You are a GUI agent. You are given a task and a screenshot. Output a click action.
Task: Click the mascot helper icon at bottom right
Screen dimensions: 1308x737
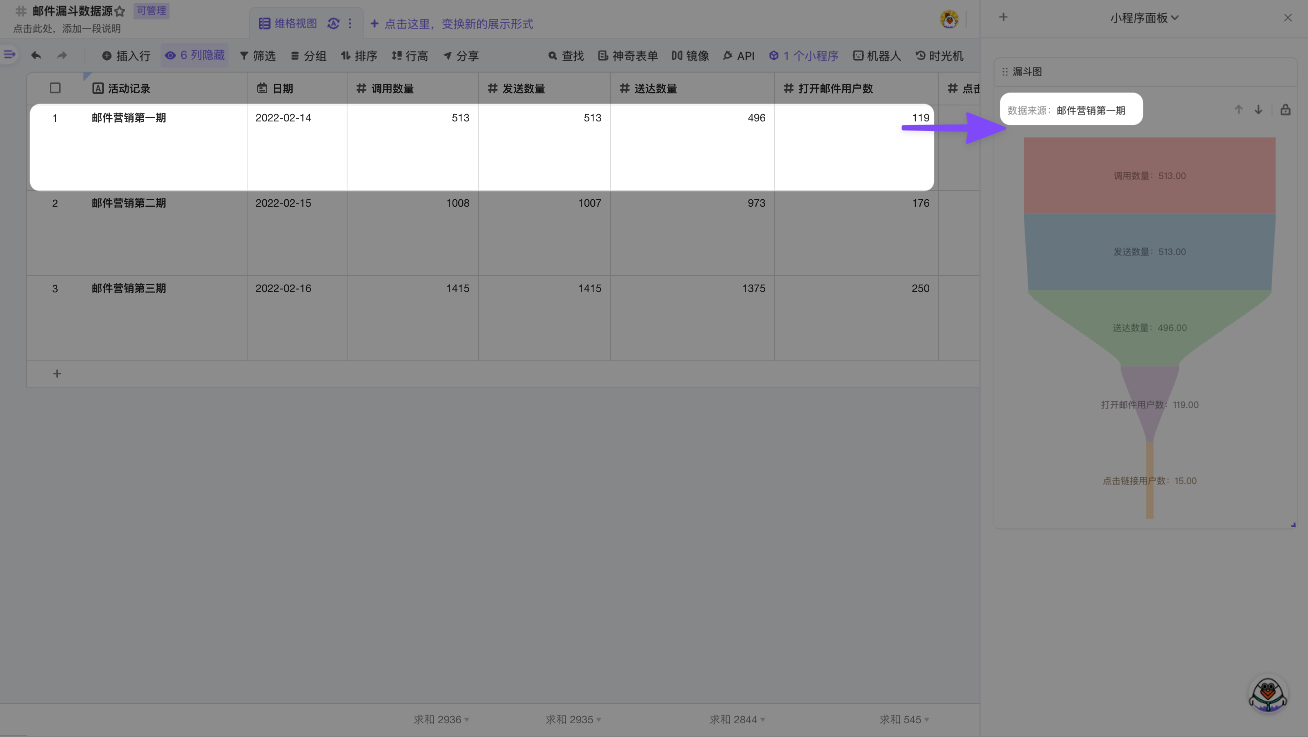(1267, 694)
